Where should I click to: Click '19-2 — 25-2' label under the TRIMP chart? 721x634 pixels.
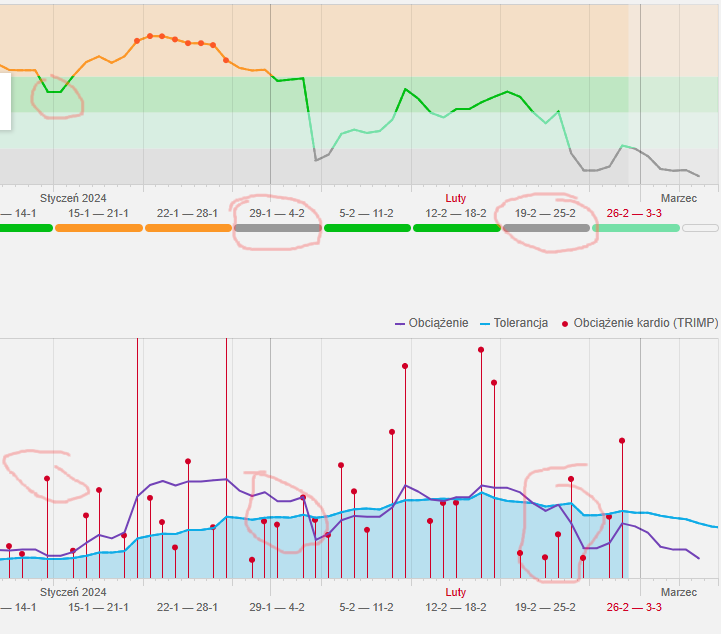[545, 607]
